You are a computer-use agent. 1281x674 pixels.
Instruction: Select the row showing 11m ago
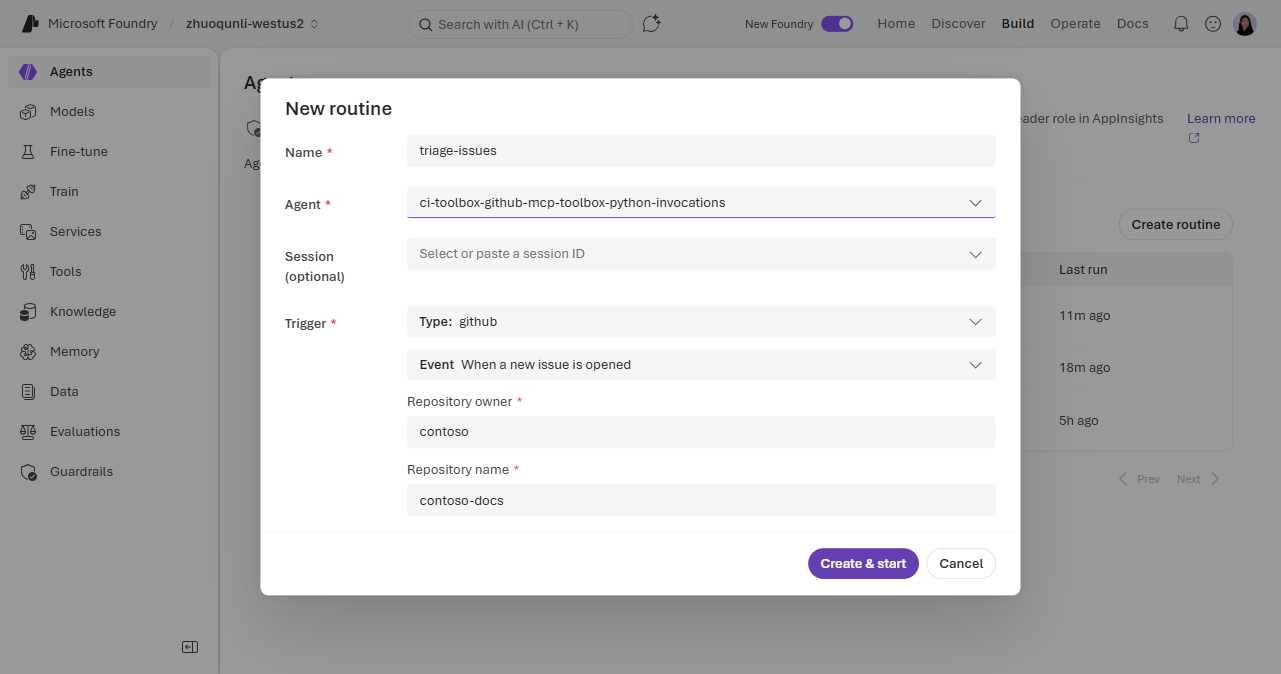click(1126, 316)
